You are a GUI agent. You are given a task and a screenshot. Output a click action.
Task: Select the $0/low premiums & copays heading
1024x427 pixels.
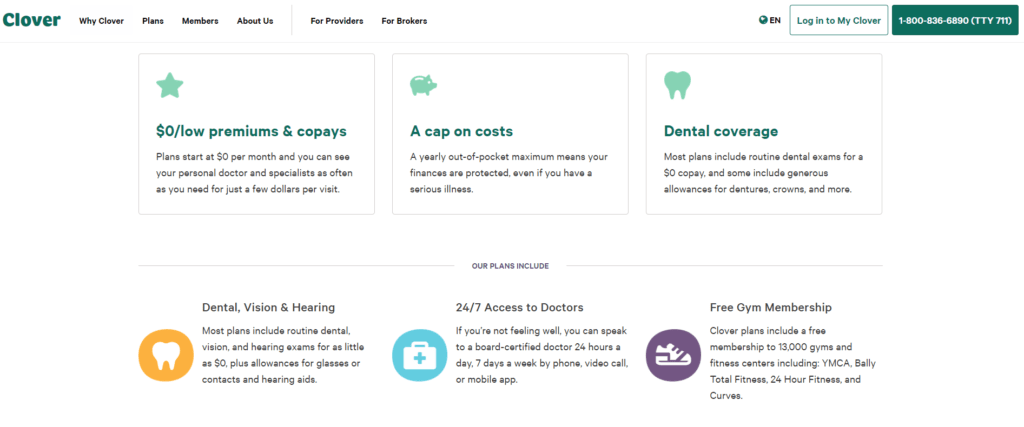[x=251, y=131]
